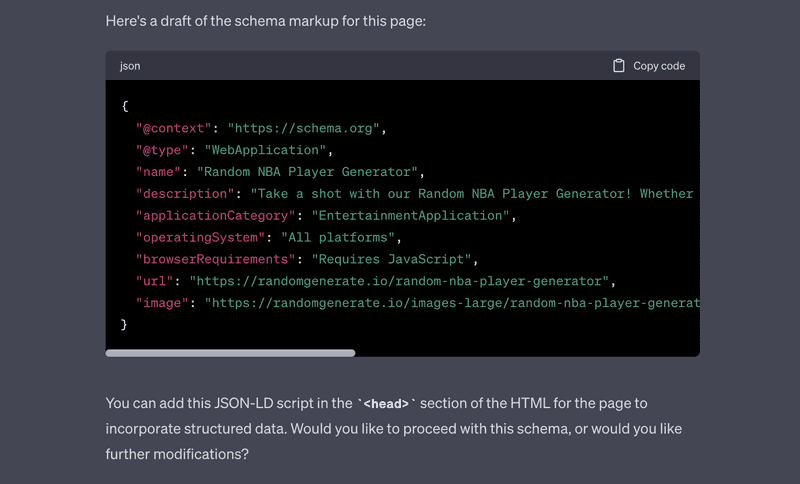Click the randomgenerate.io url value
Screen dimensions: 800x484
[x=399, y=282]
